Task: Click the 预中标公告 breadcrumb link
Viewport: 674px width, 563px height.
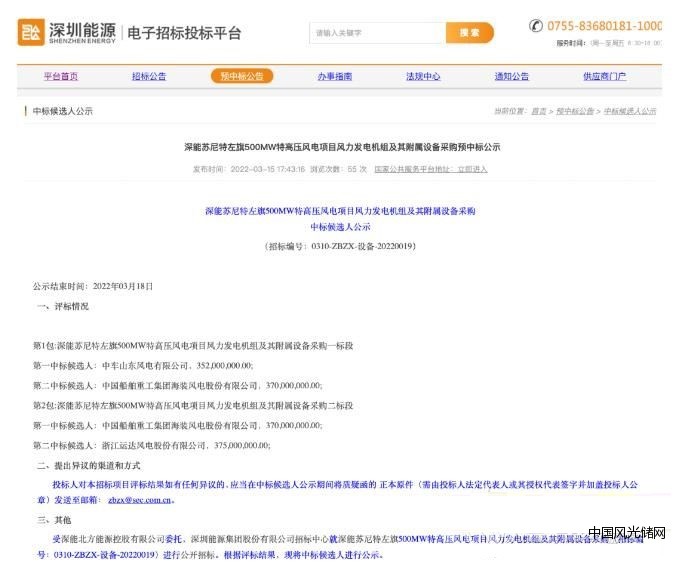Action: point(575,111)
